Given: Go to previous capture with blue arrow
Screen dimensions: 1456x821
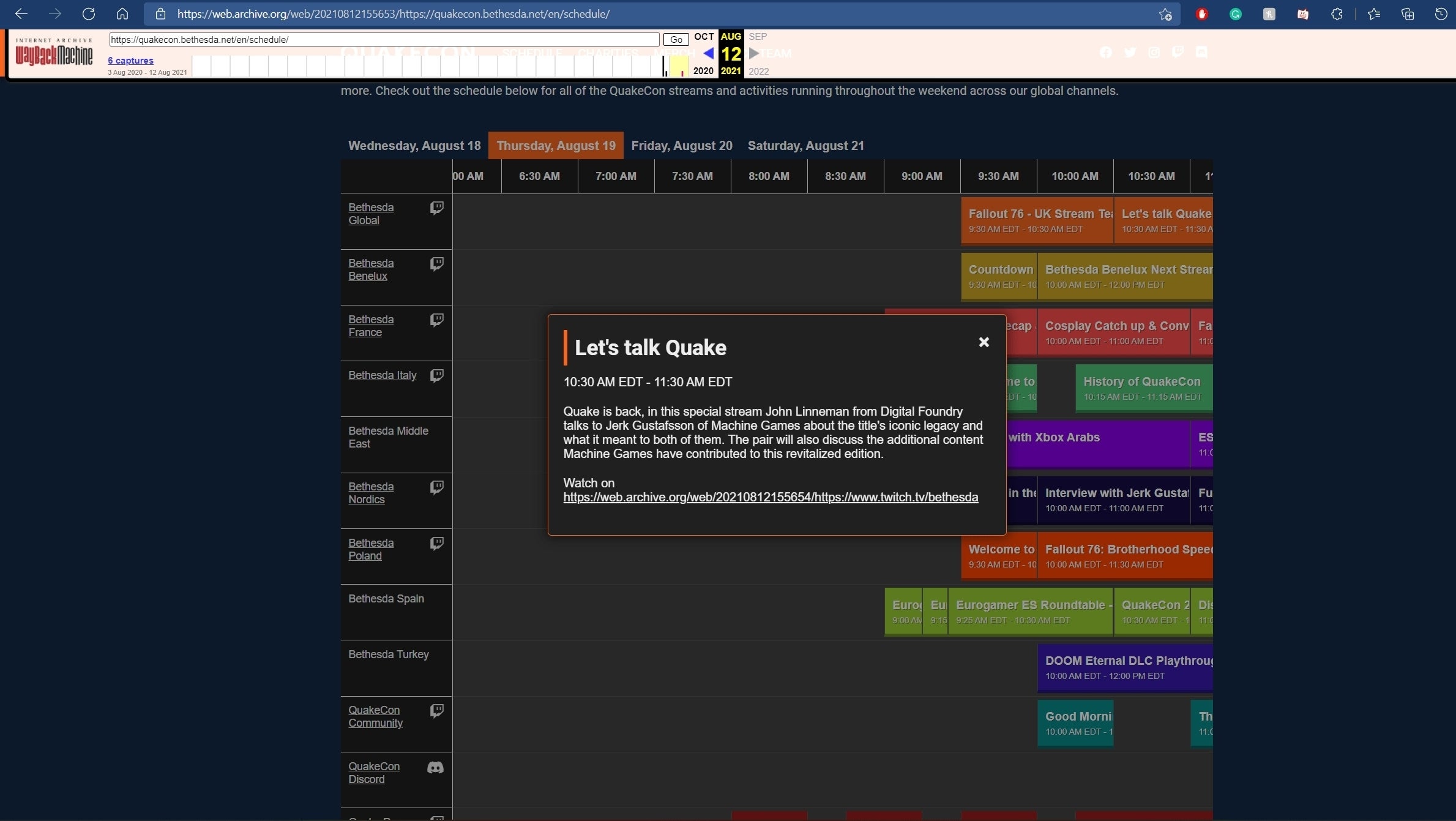Looking at the screenshot, I should (707, 53).
